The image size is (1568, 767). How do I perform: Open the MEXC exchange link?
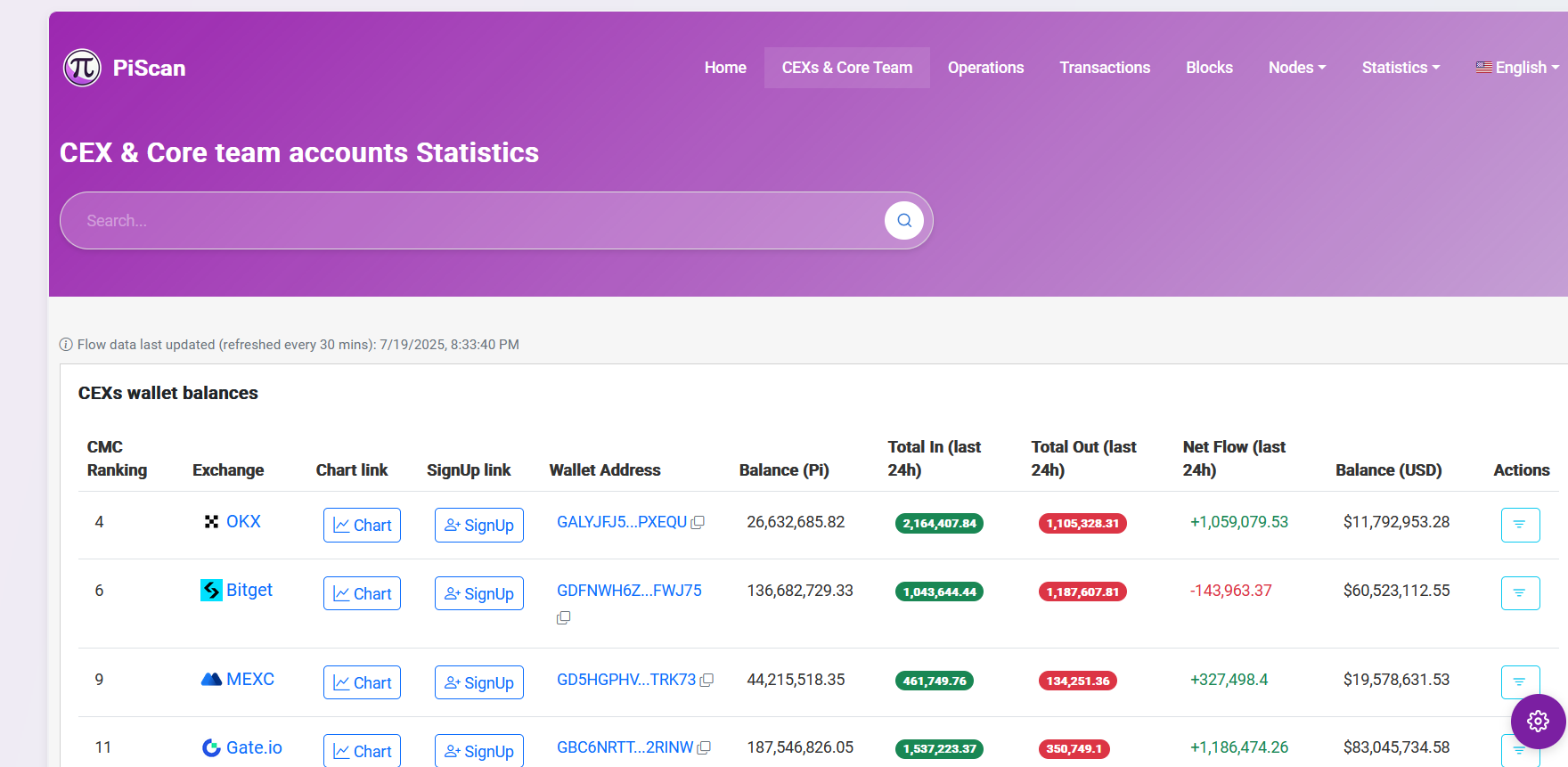(250, 679)
